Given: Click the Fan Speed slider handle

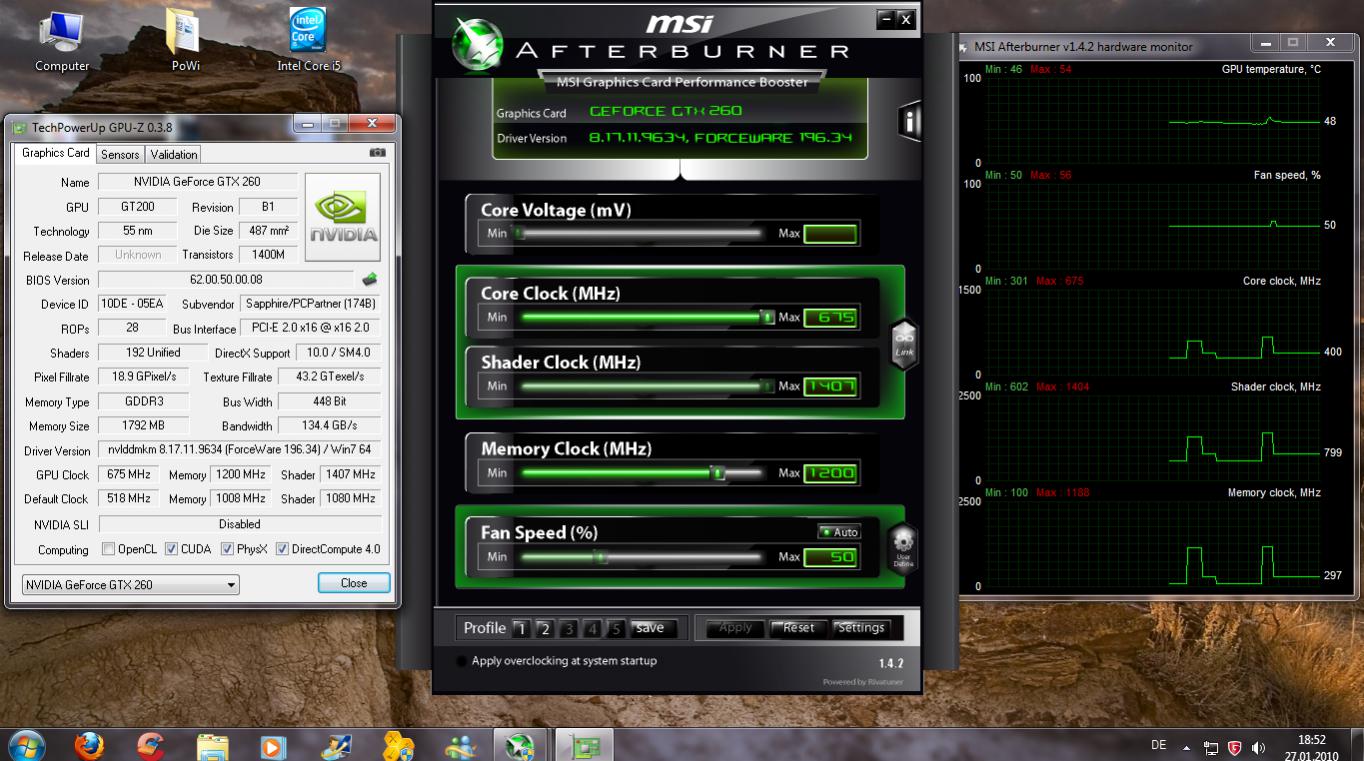Looking at the screenshot, I should click(x=600, y=557).
